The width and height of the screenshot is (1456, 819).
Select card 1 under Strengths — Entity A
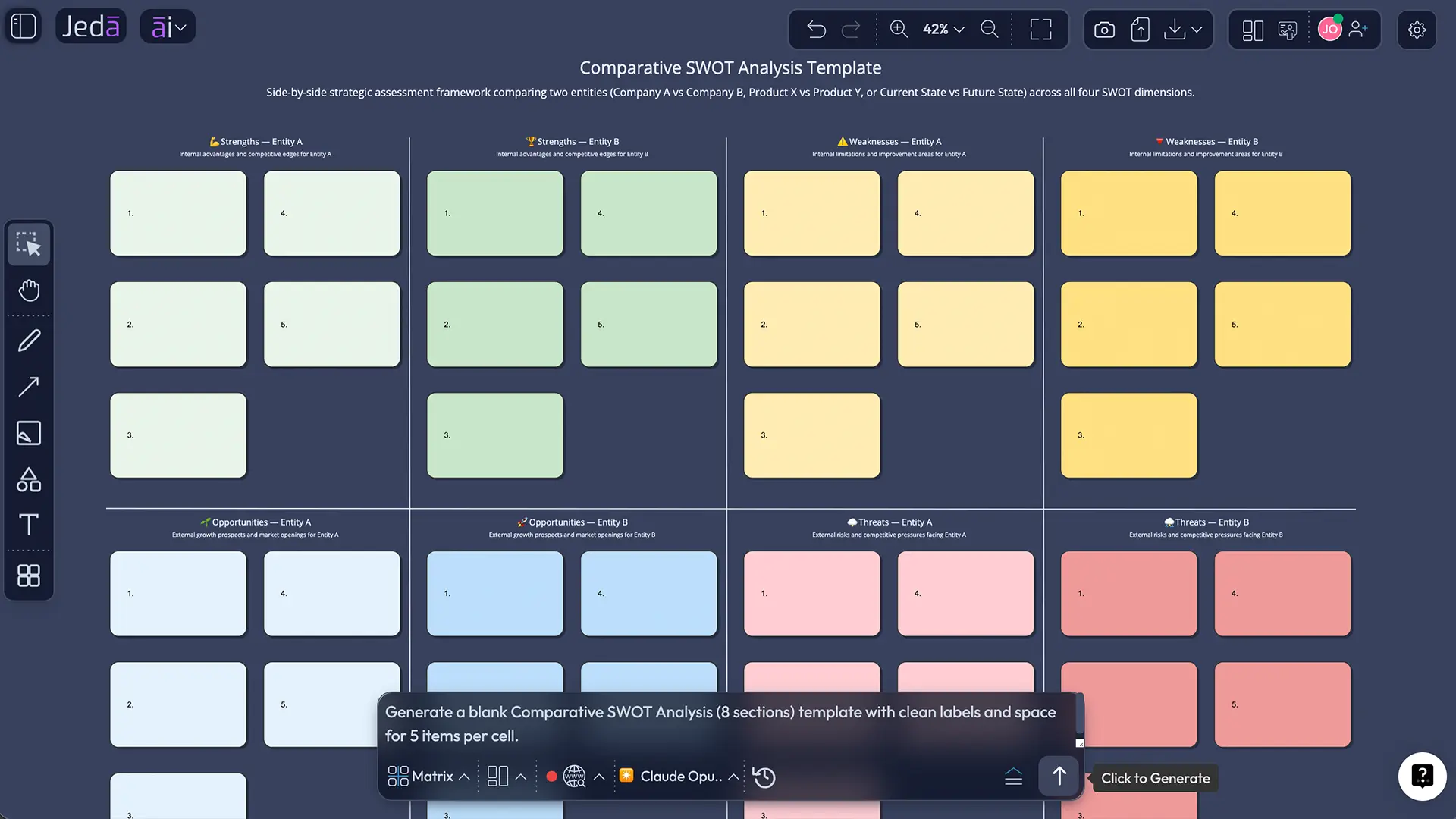(x=178, y=213)
